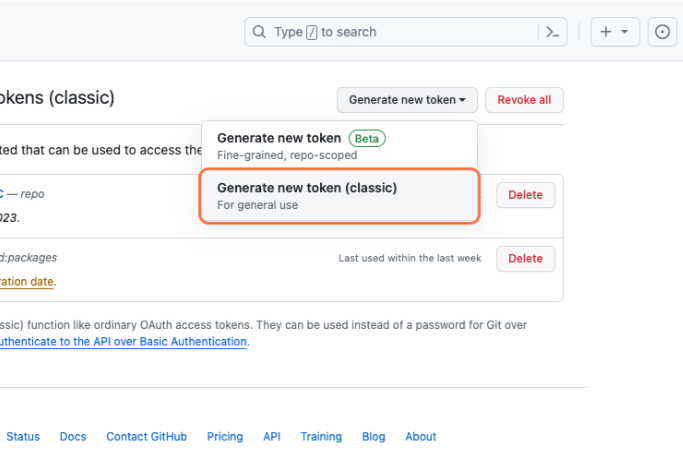Follow the authenticate to the API link
The height and width of the screenshot is (455, 683).
pyautogui.click(x=123, y=341)
